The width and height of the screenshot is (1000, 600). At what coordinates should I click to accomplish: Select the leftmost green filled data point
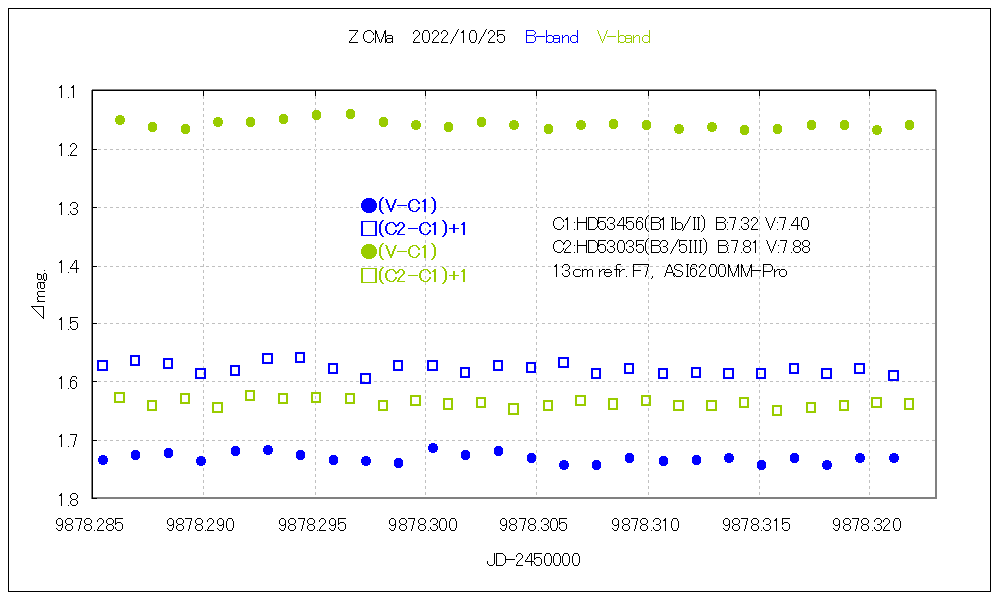point(120,120)
